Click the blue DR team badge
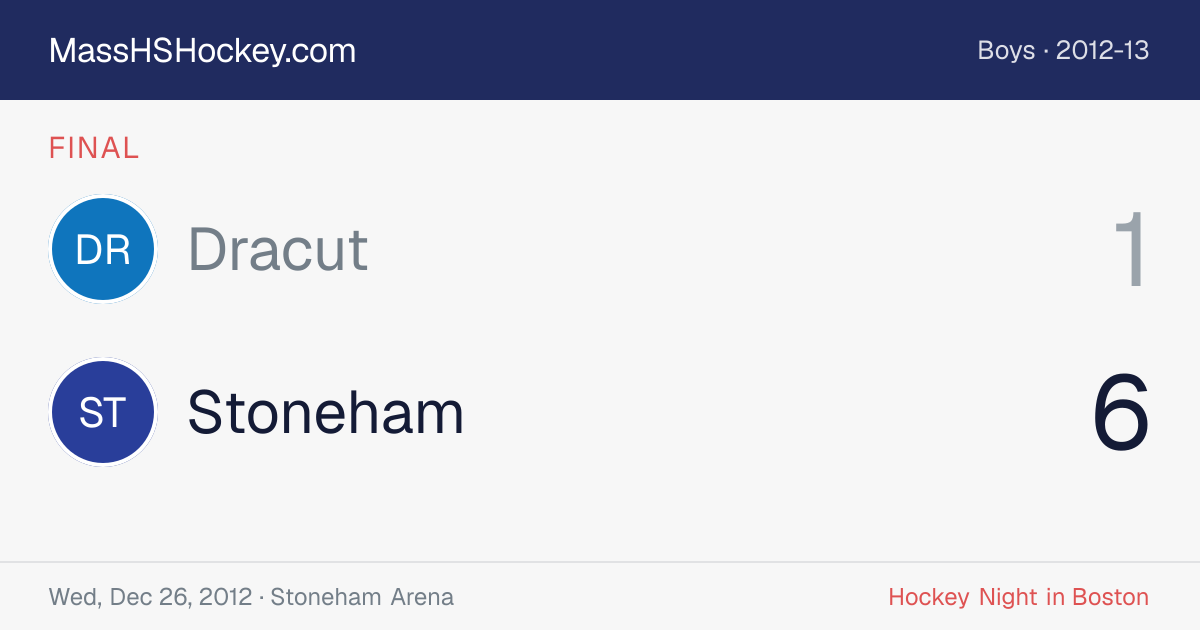1200x630 pixels. click(x=103, y=249)
